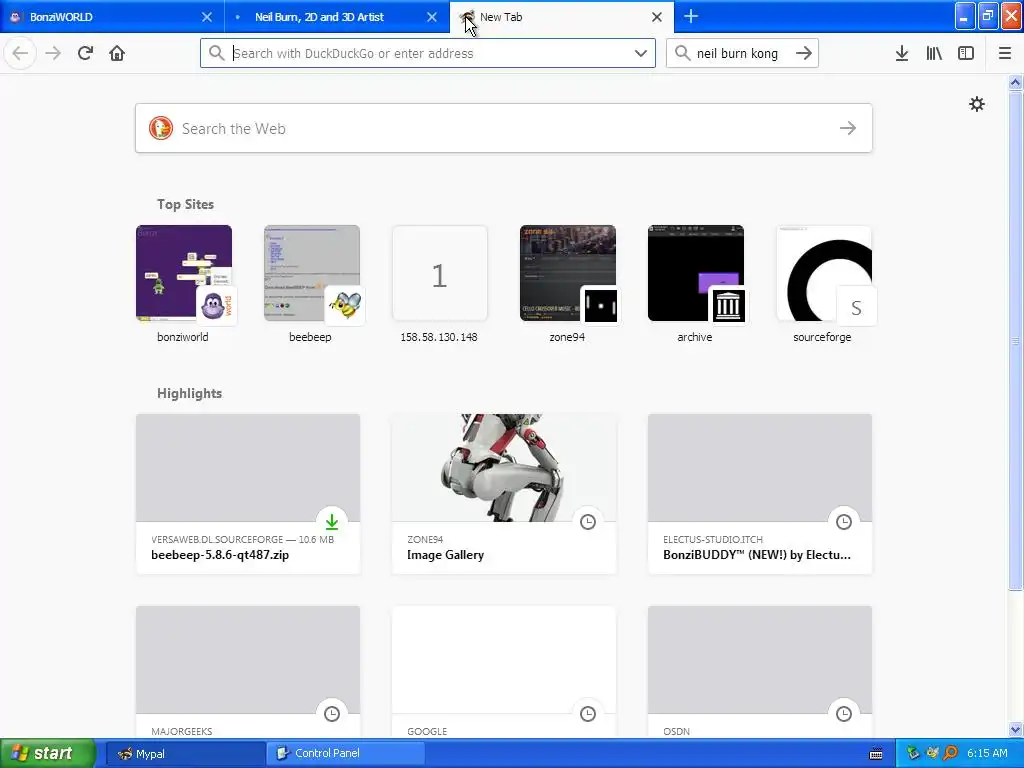The height and width of the screenshot is (768, 1024).
Task: Submit web search with the arrow
Action: coord(848,128)
